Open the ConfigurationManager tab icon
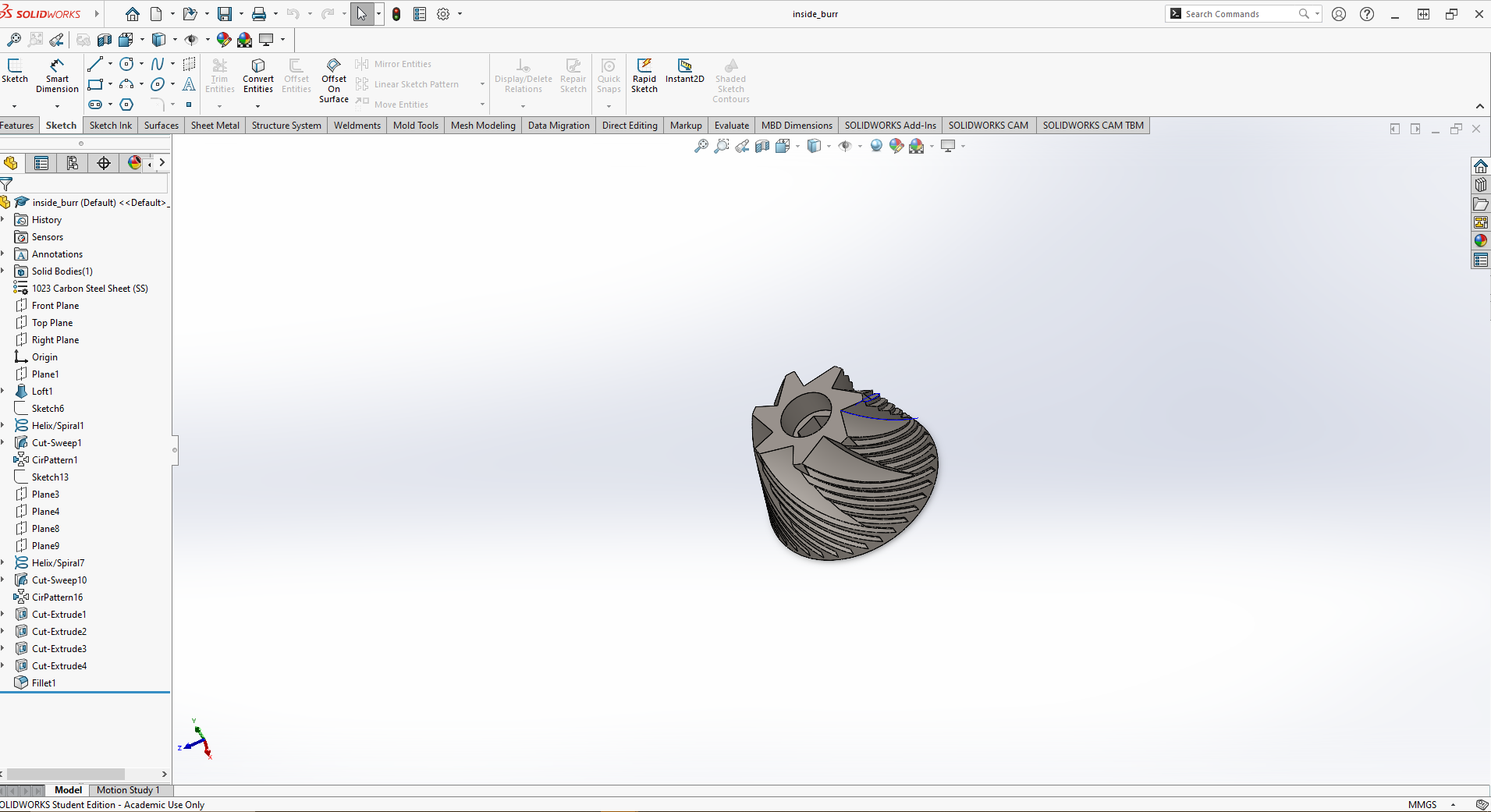Viewport: 1491px width, 812px height. click(73, 162)
